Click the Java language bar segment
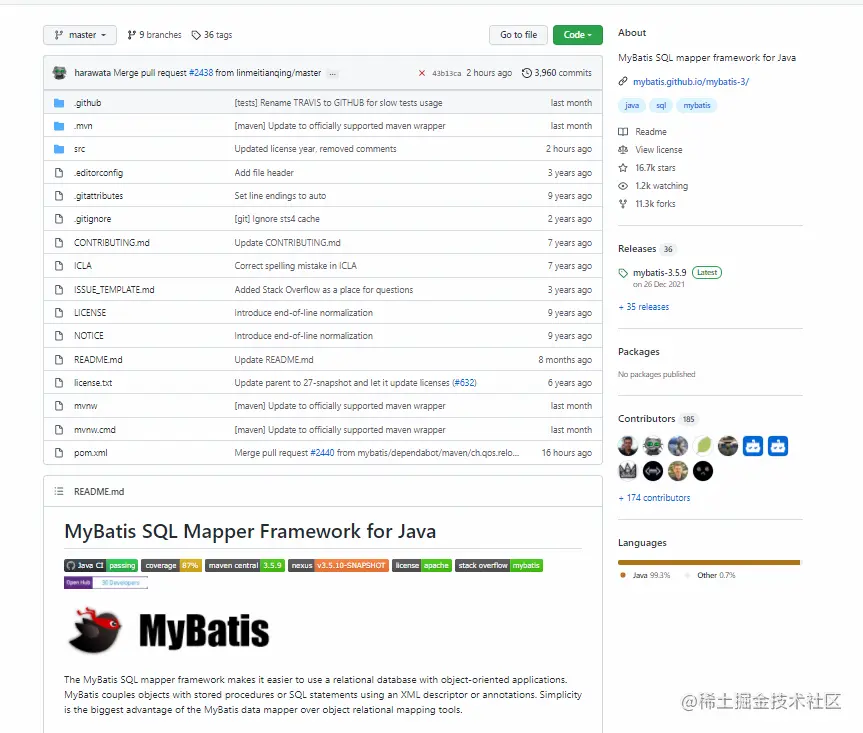 click(708, 562)
